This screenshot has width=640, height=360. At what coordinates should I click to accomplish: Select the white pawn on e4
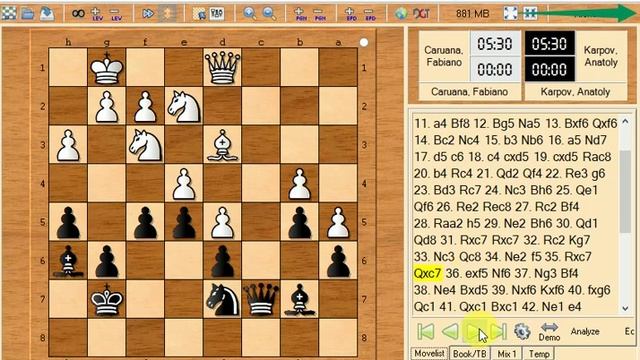click(184, 184)
